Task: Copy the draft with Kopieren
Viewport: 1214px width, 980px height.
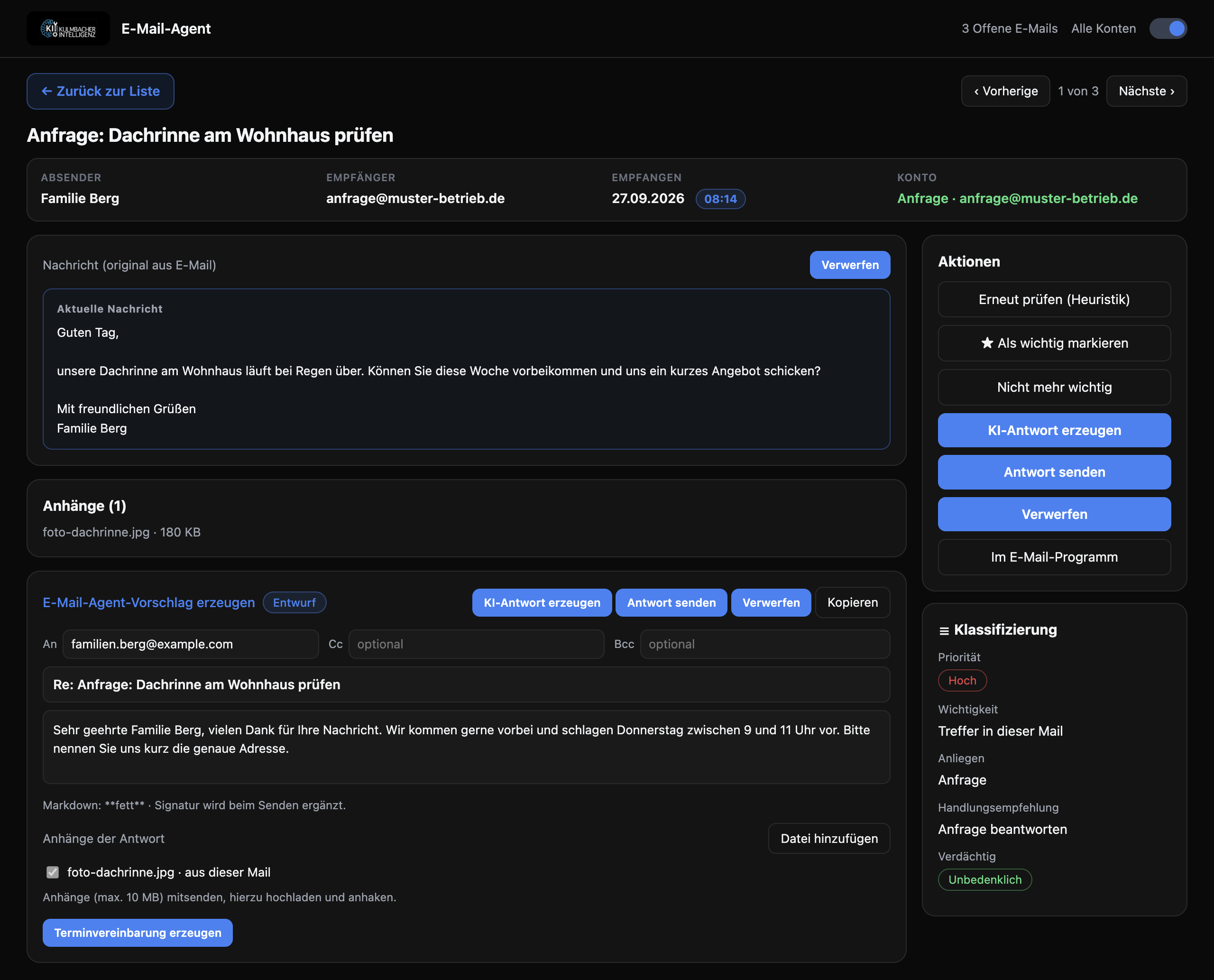Action: tap(852, 602)
